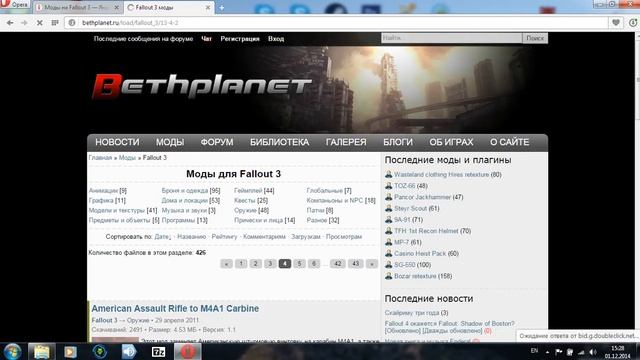The image size is (640, 360).
Task: Open the БЛОГИ navigation menu
Action: tap(398, 142)
